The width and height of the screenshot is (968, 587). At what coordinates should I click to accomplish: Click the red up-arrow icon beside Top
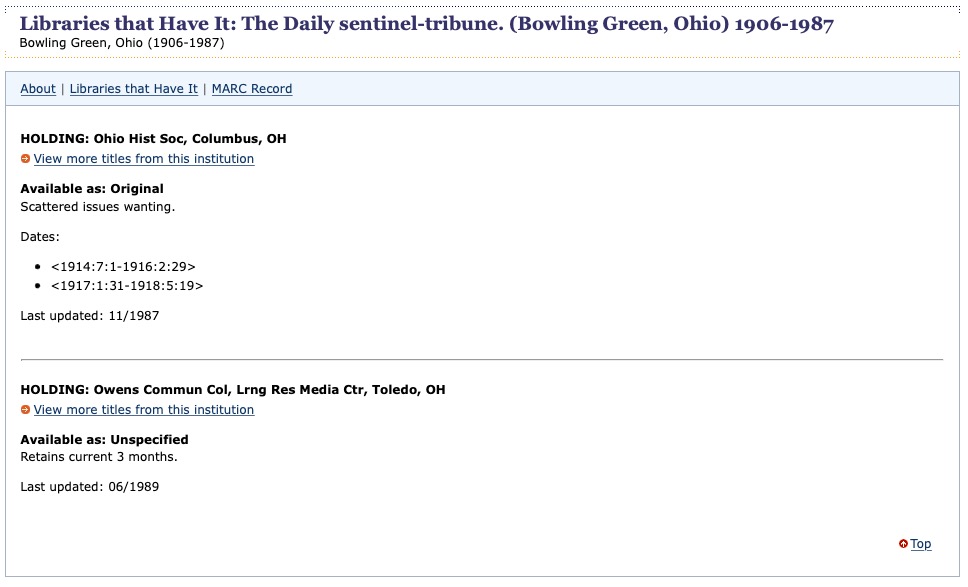pyautogui.click(x=903, y=544)
